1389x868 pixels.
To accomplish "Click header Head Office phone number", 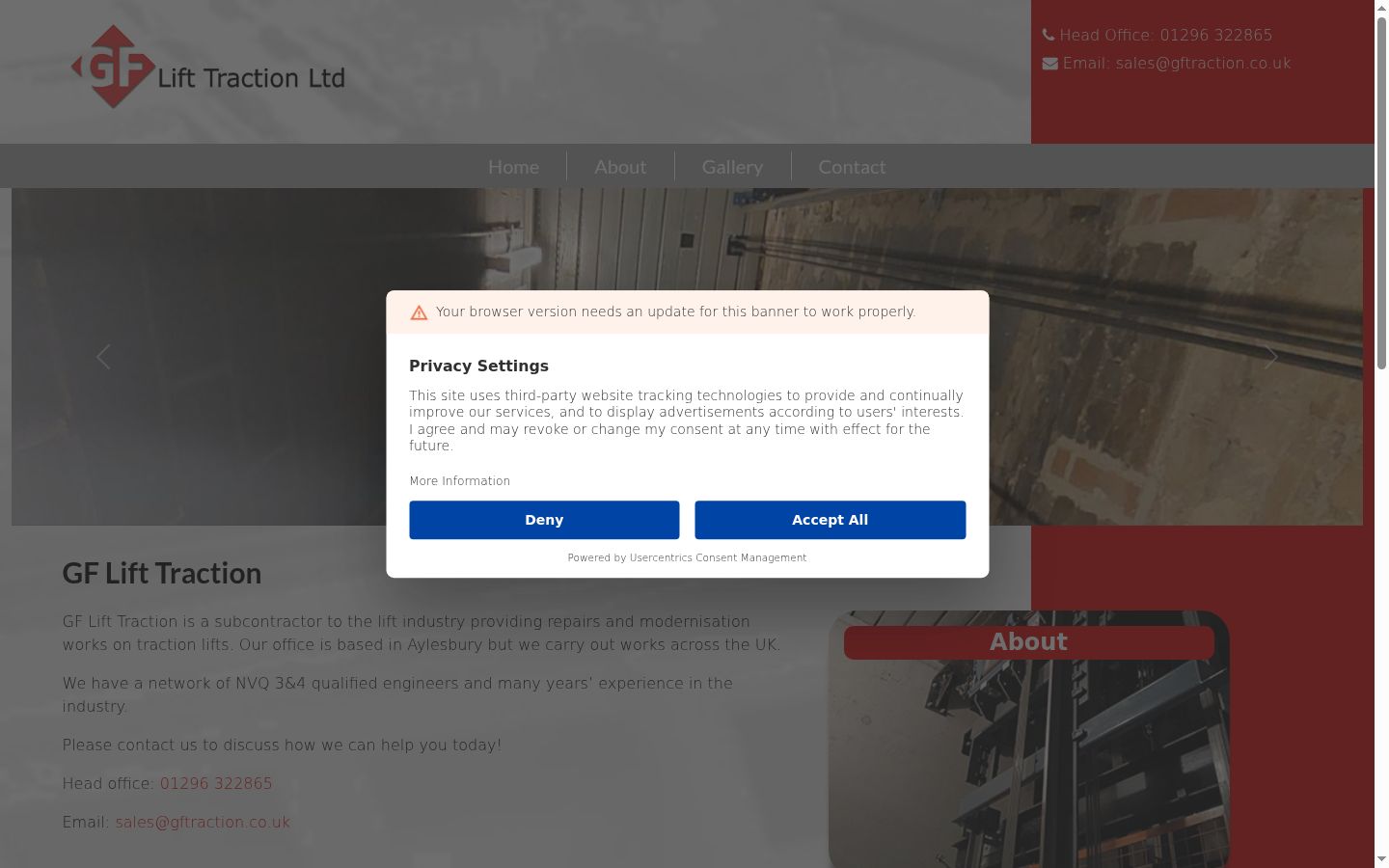I will click(1215, 35).
